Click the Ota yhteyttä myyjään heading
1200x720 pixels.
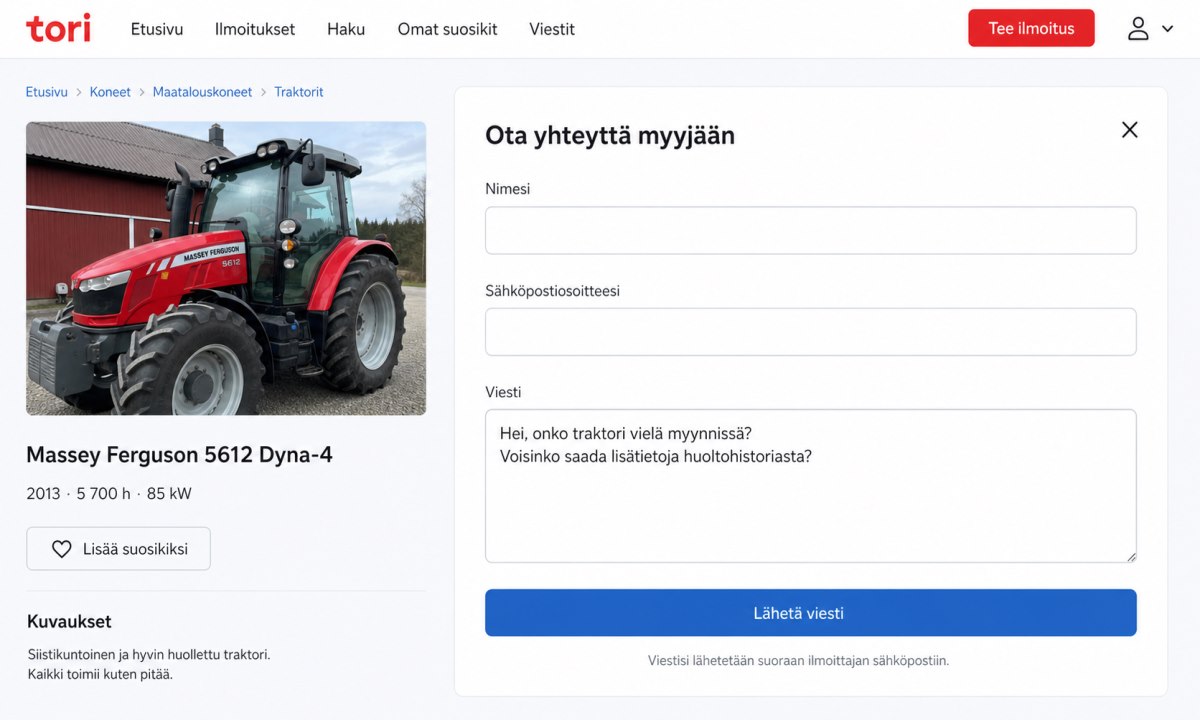pos(610,136)
